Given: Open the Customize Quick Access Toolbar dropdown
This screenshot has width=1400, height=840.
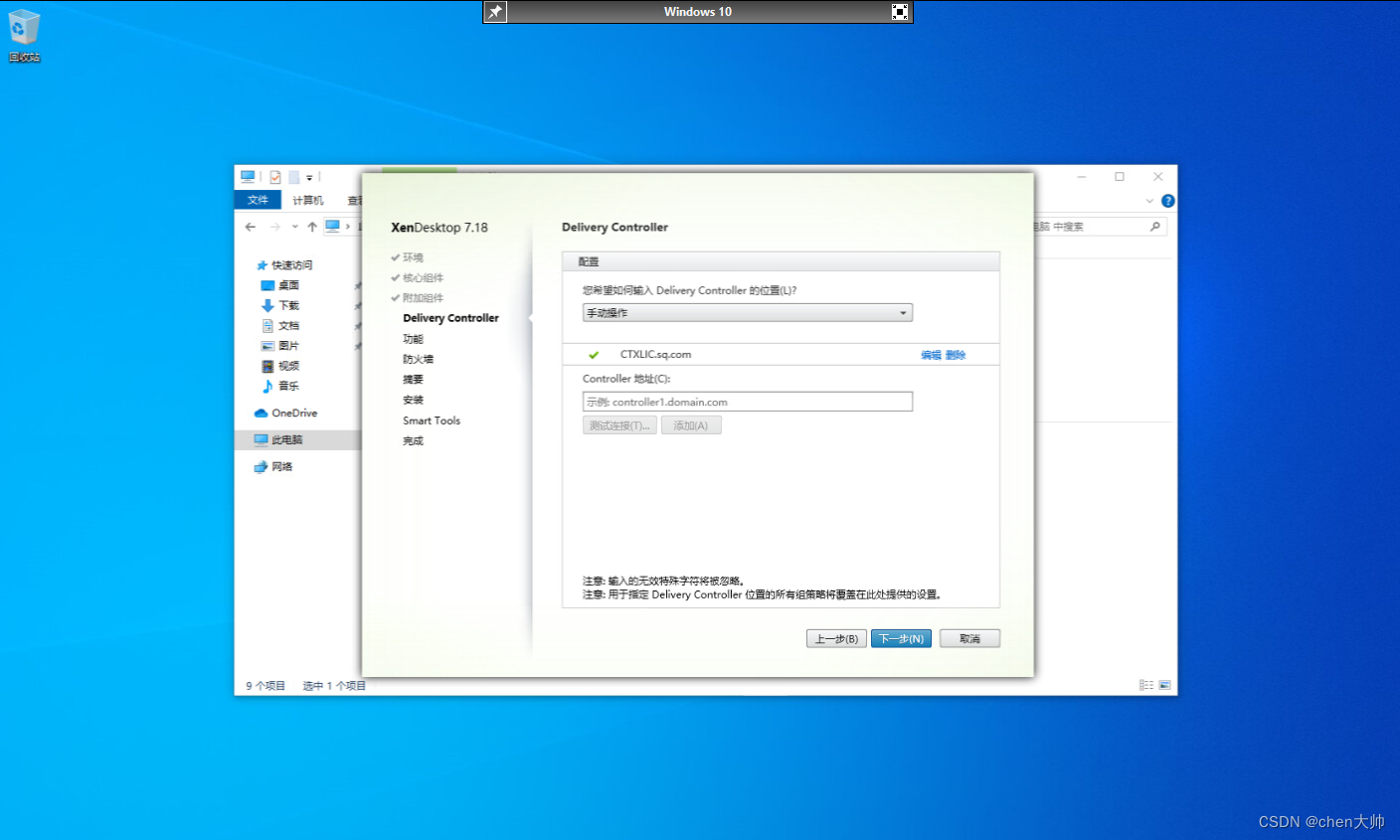Looking at the screenshot, I should tap(309, 178).
